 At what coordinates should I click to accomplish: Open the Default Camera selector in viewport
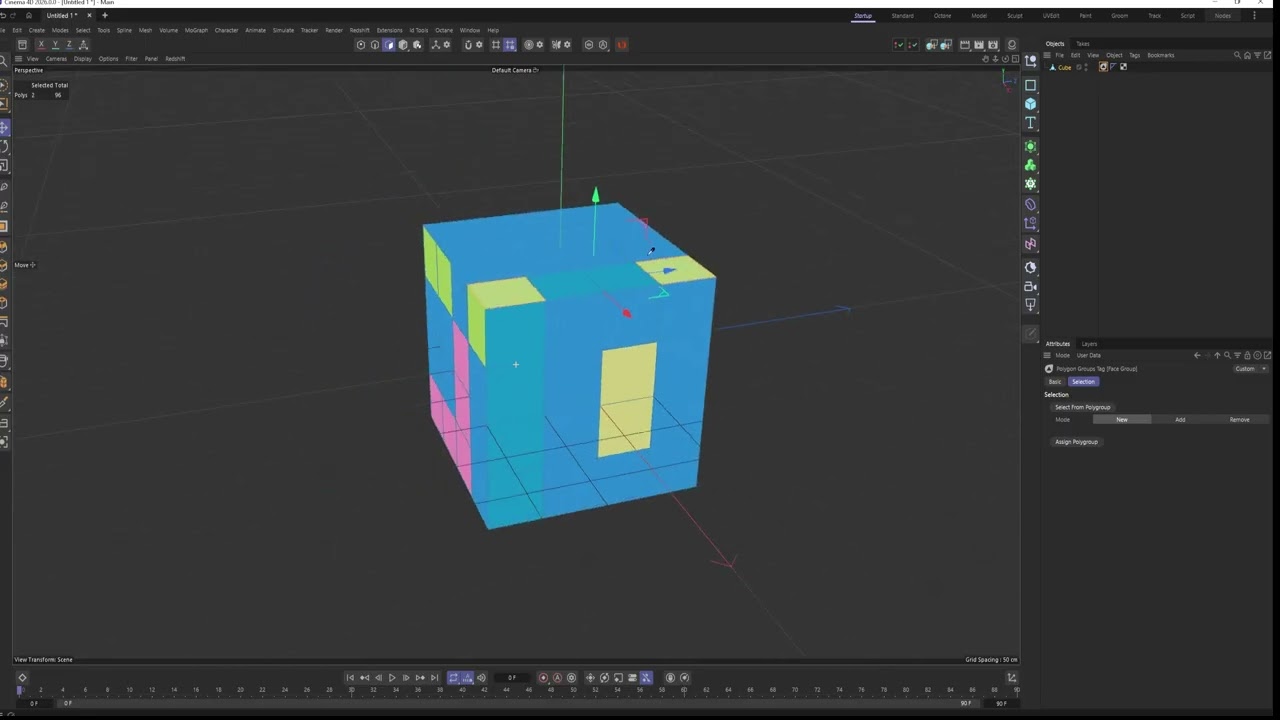515,70
